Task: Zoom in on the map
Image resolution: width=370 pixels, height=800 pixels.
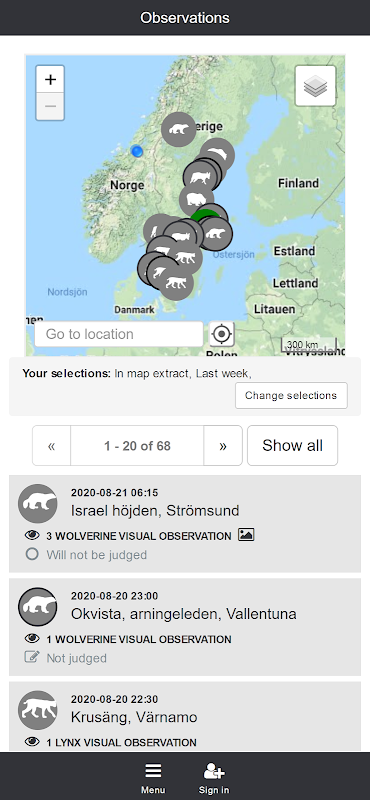Action: [x=50, y=80]
